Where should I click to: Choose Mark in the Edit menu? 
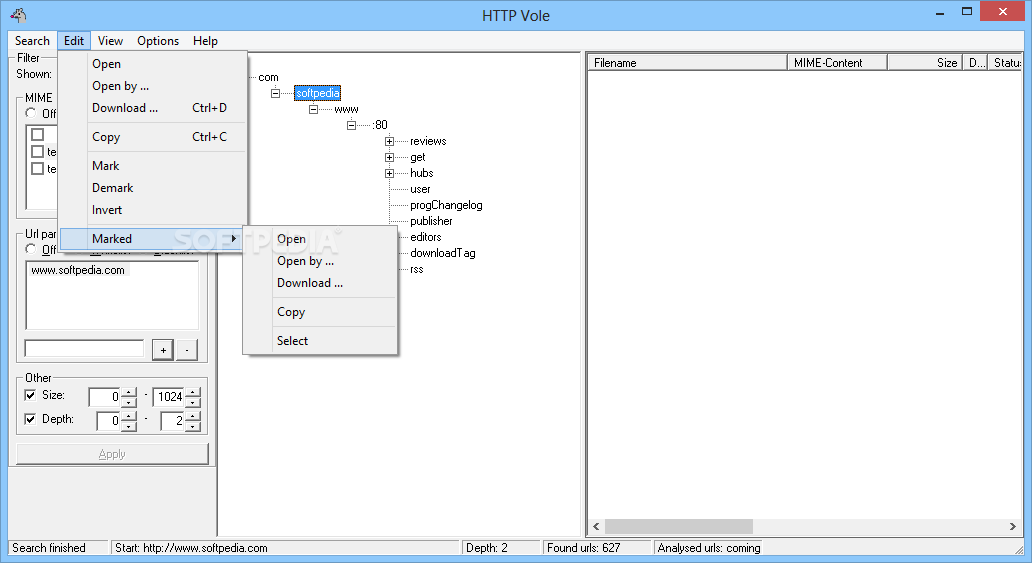click(x=153, y=166)
